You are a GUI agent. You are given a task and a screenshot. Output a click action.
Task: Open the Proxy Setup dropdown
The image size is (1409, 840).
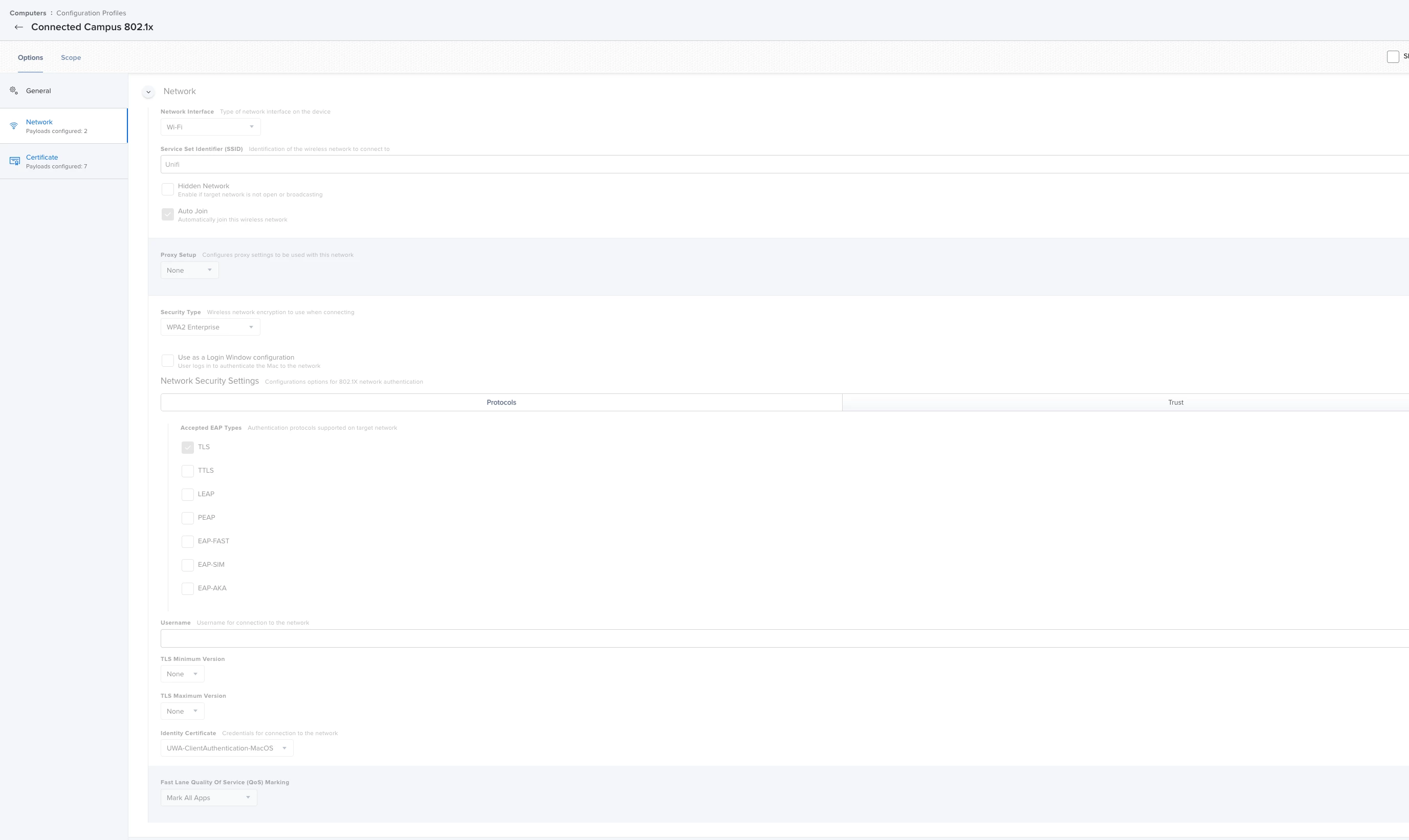click(190, 270)
